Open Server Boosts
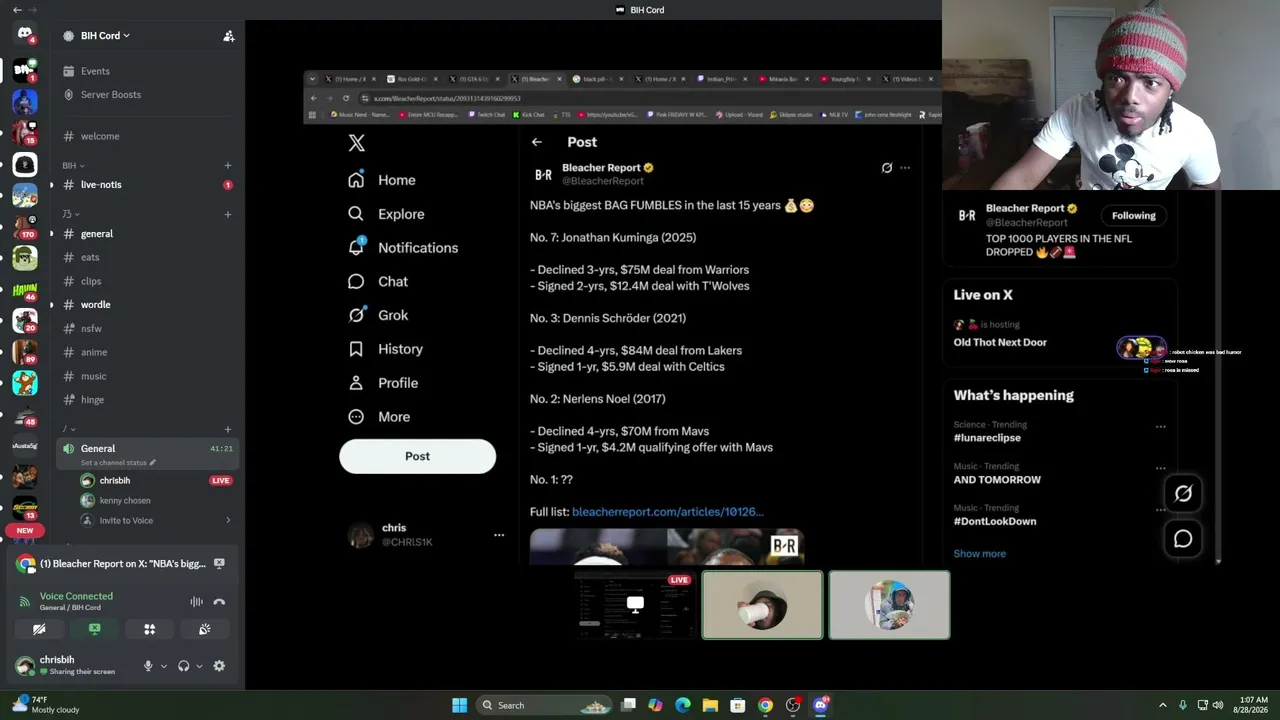 click(146, 95)
